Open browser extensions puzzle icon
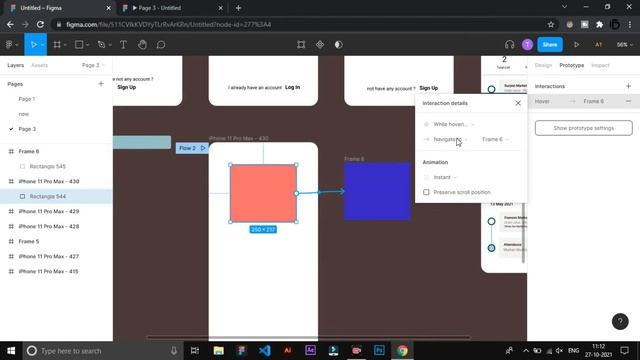Viewport: 640px width, 360px height. pos(600,24)
